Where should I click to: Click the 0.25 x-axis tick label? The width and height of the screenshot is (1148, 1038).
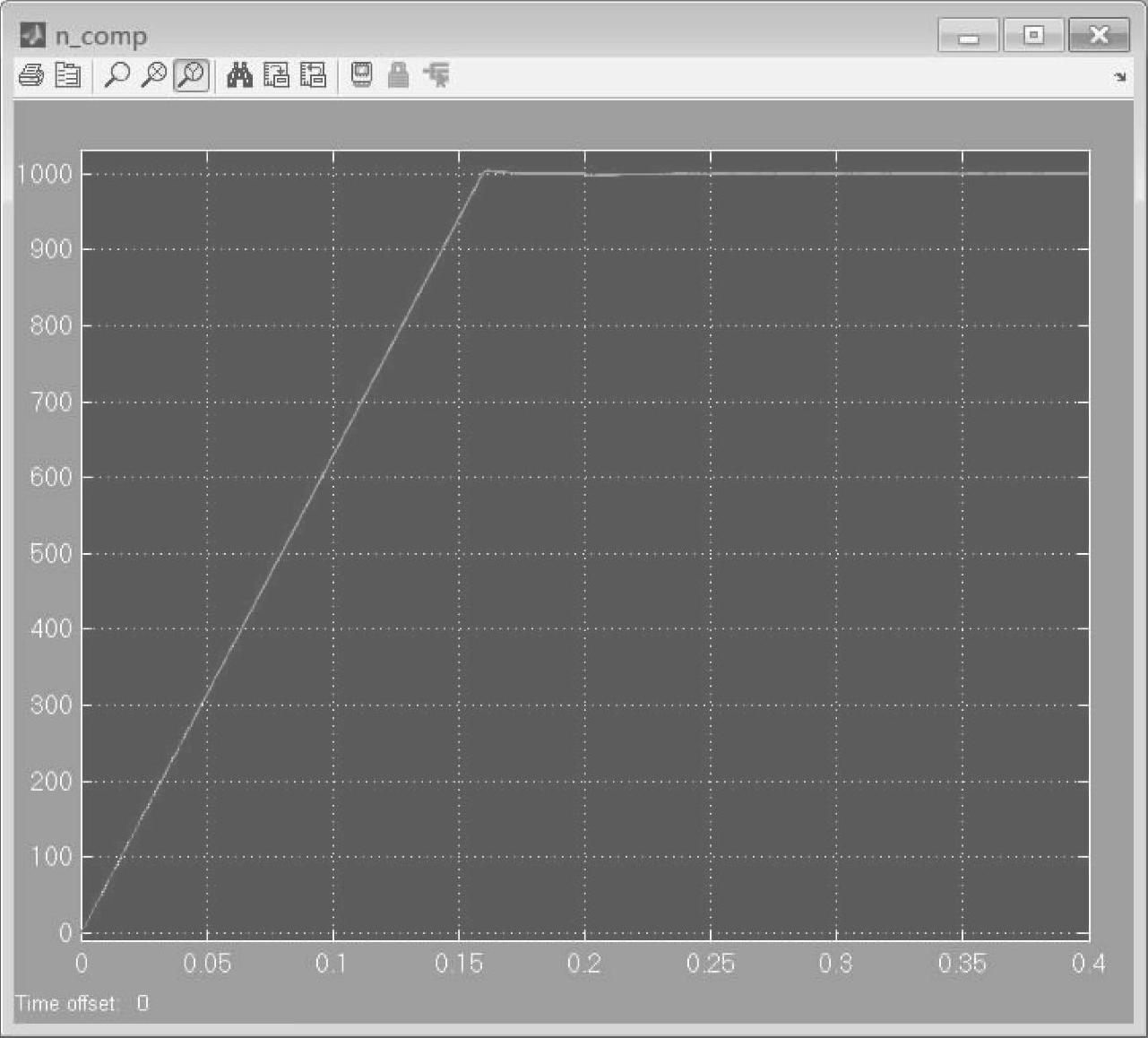(x=711, y=964)
